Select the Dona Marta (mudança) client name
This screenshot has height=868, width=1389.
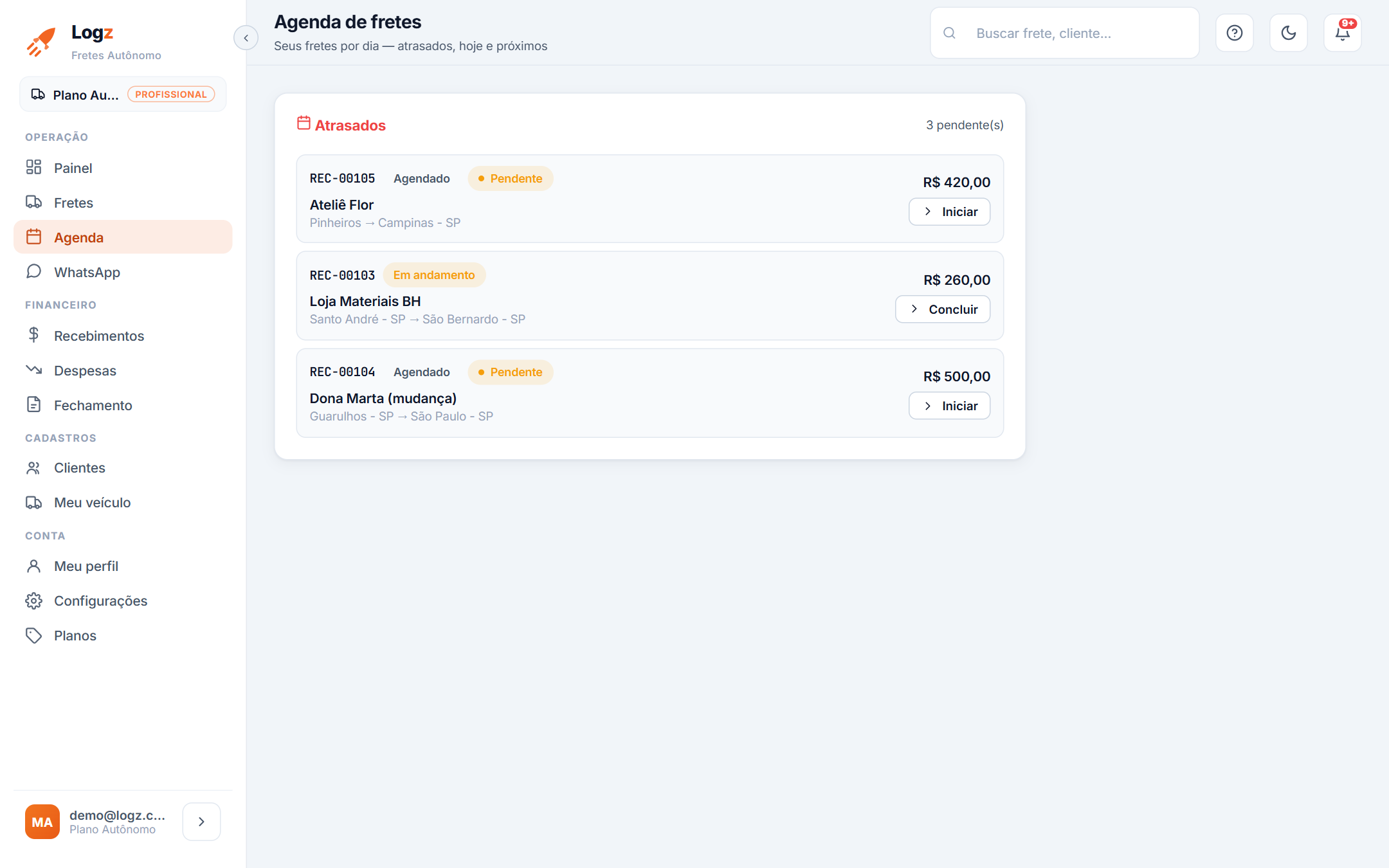[x=383, y=398]
